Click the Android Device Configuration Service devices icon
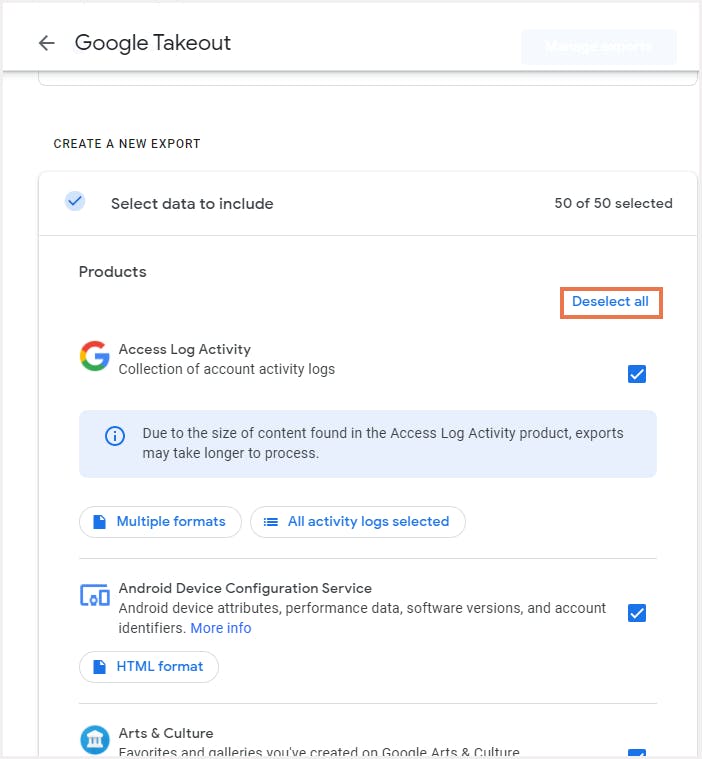 point(95,595)
